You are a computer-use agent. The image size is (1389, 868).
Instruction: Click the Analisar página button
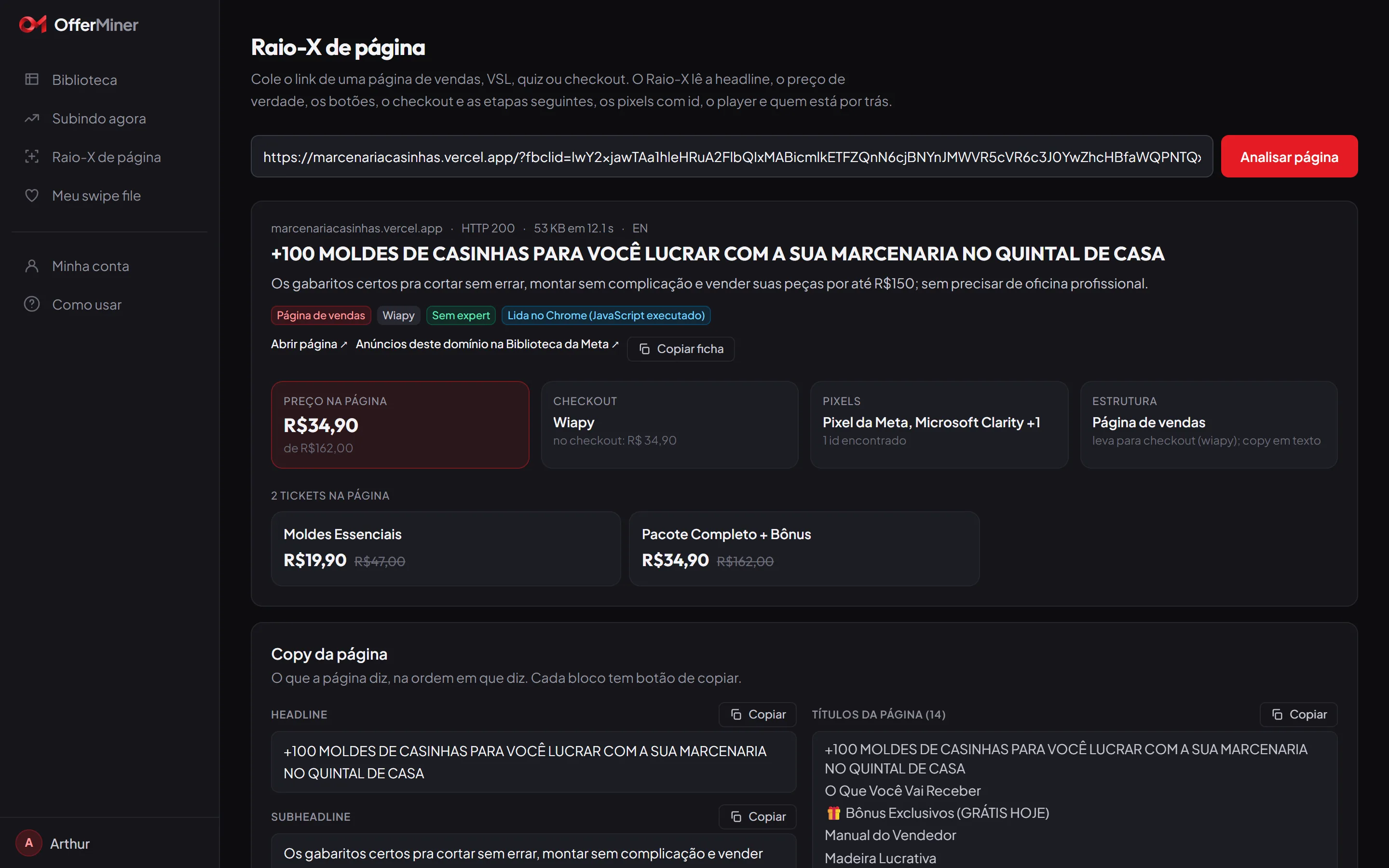(1289, 156)
